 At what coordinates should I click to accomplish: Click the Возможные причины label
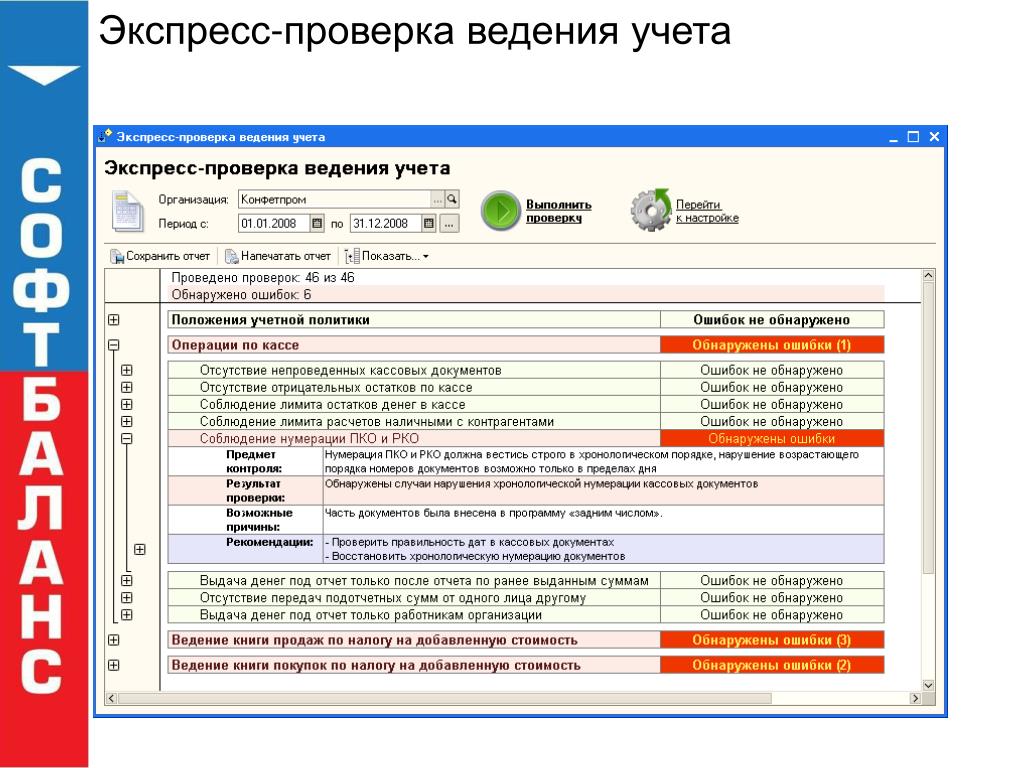click(259, 520)
